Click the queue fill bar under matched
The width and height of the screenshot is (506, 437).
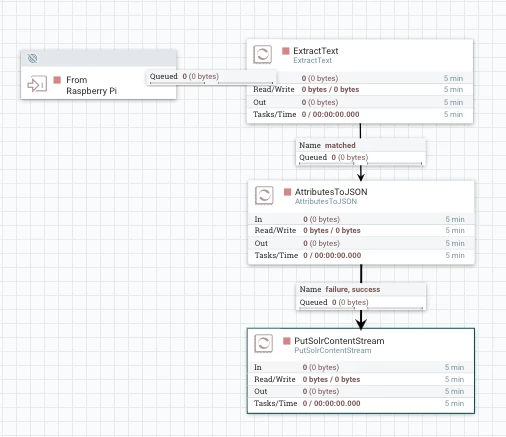click(361, 163)
